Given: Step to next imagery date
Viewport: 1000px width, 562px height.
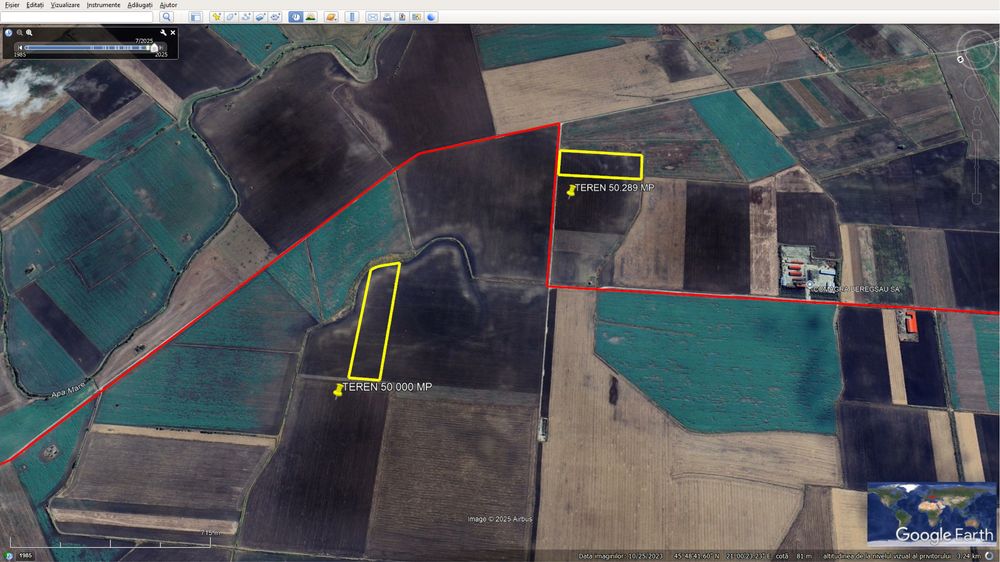Looking at the screenshot, I should click(161, 48).
